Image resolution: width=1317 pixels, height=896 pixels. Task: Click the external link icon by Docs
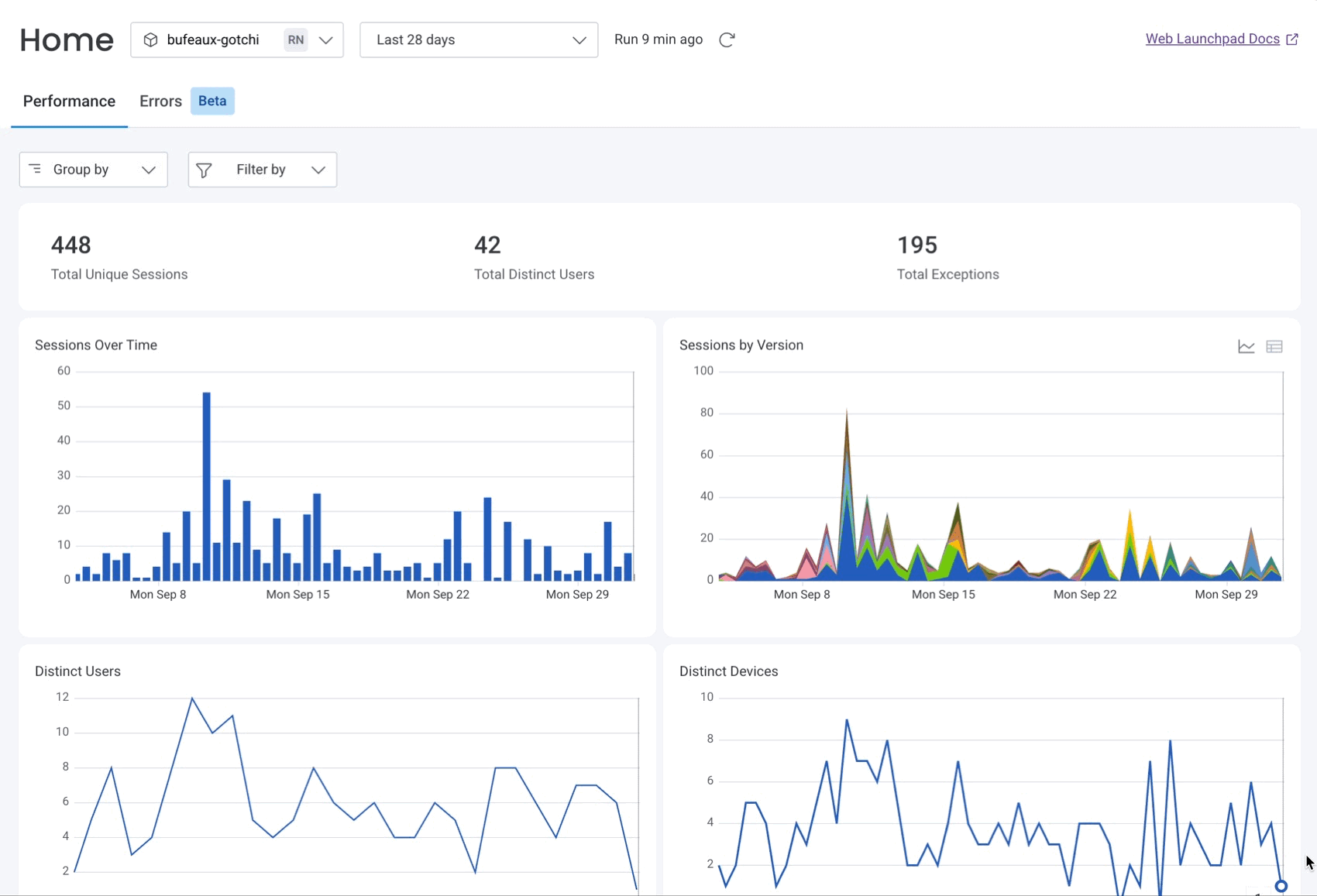click(1291, 39)
